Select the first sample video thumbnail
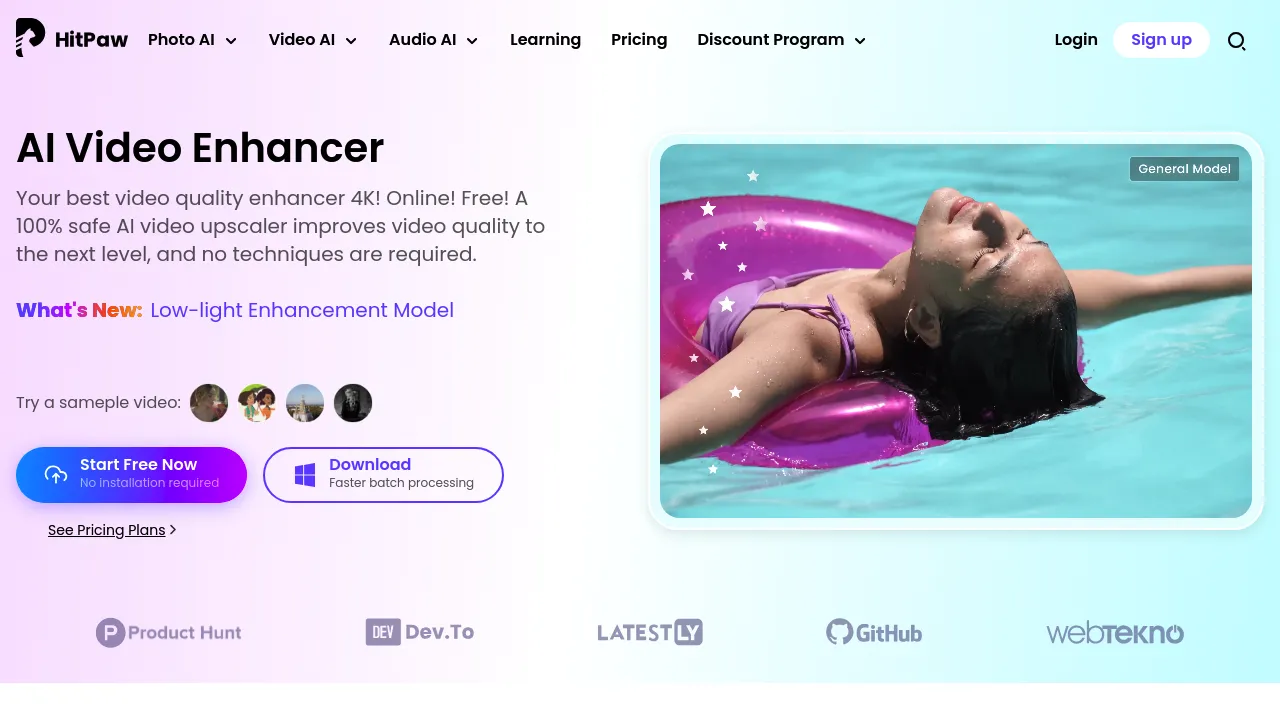 point(208,402)
